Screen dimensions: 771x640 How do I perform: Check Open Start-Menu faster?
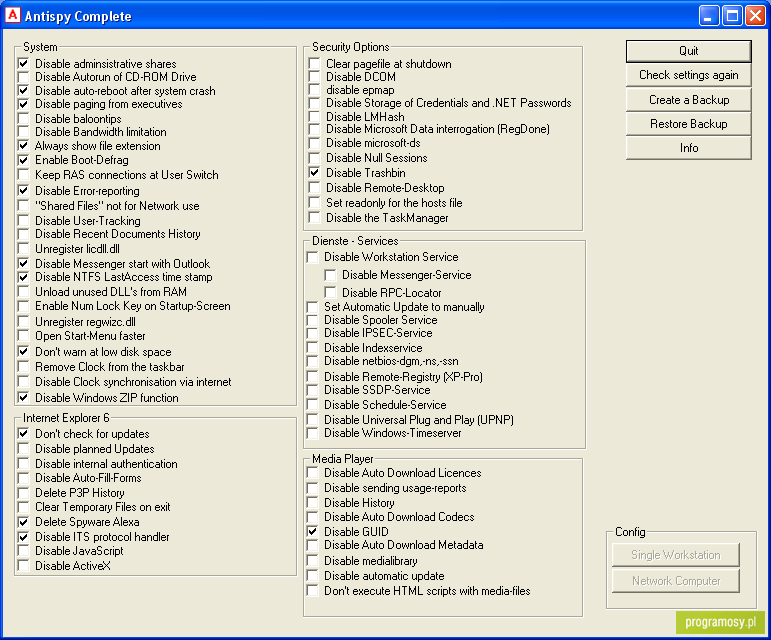tap(23, 336)
